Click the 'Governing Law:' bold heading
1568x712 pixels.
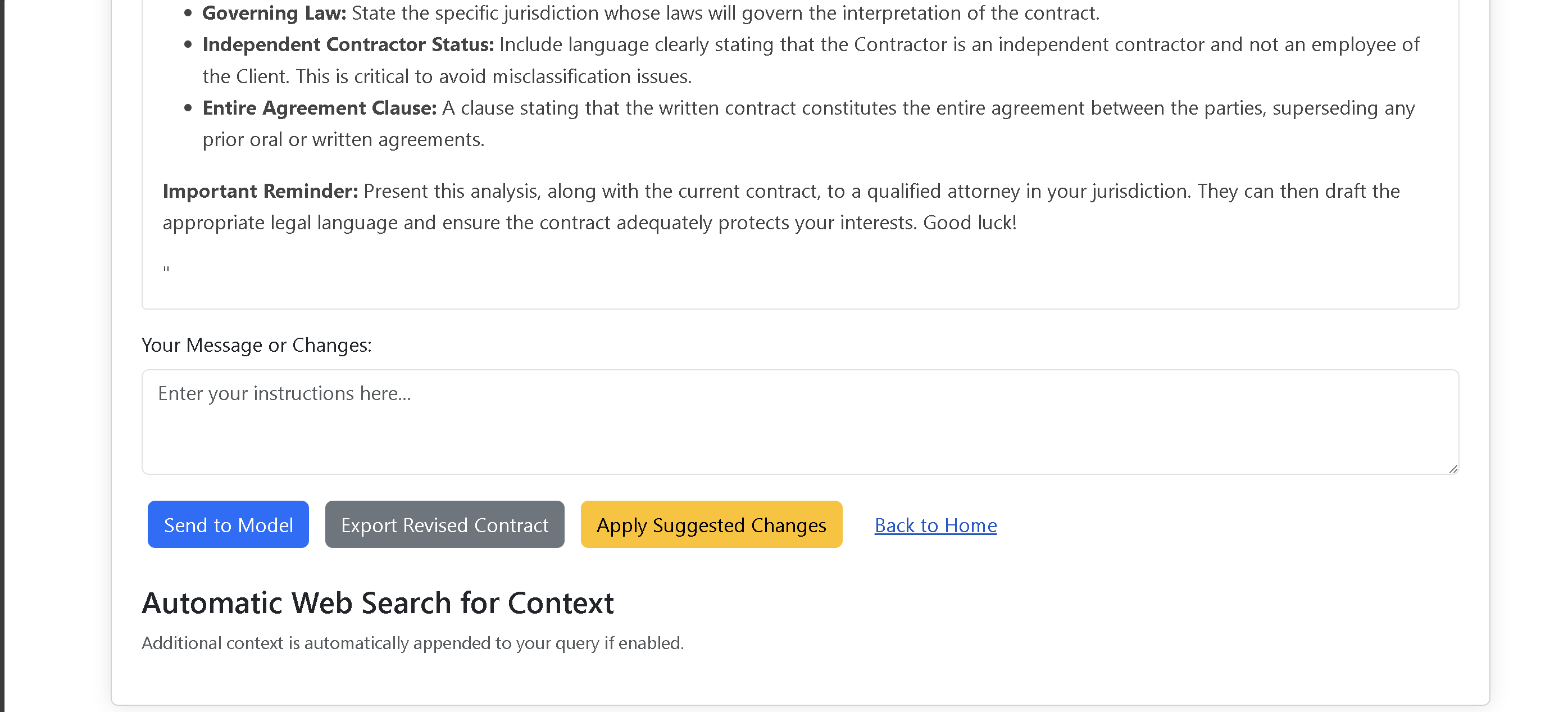coord(274,13)
